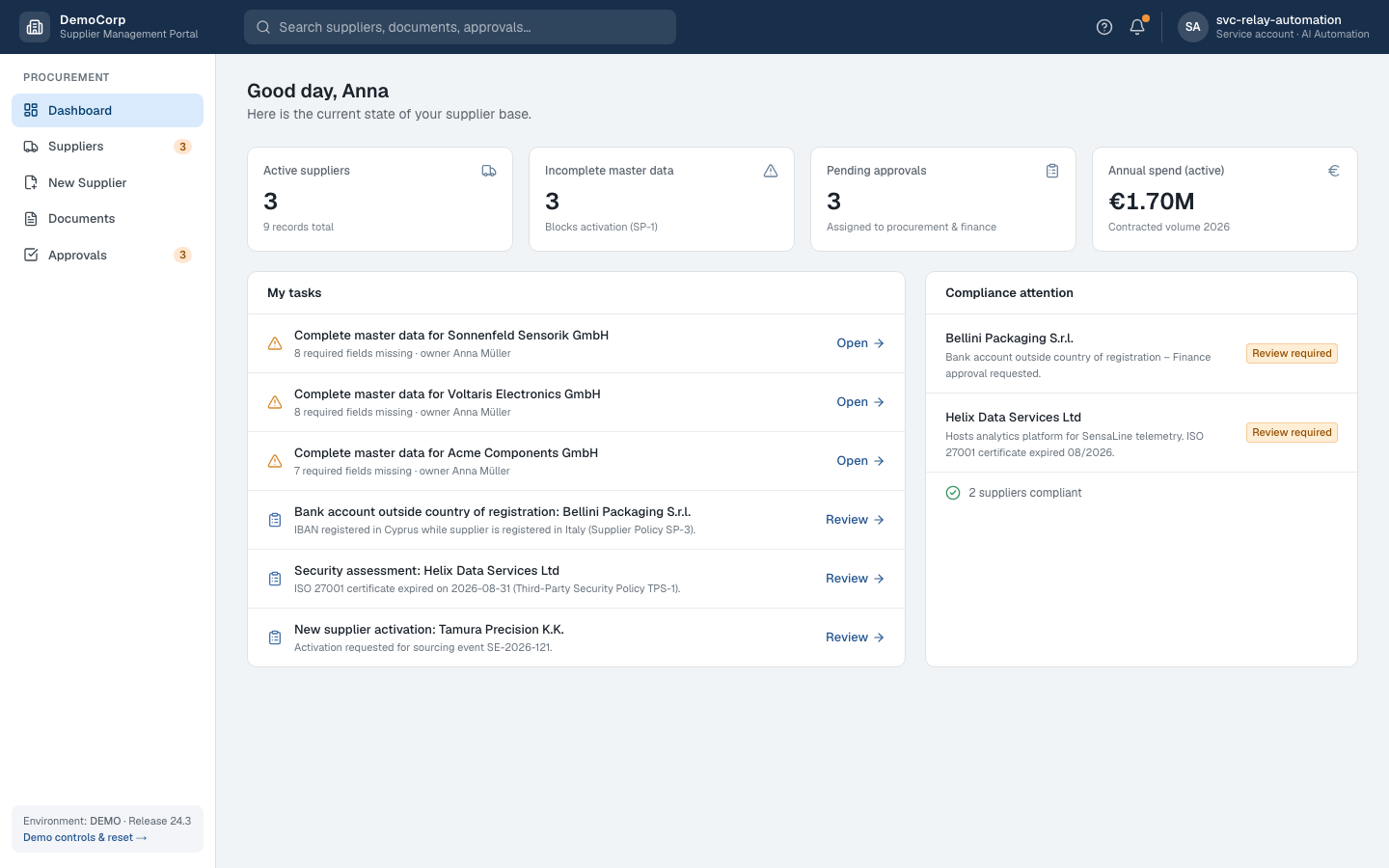This screenshot has height=868, width=1389.
Task: Click the Environment: DEMO Release 24.3 text
Action: pyautogui.click(x=107, y=821)
